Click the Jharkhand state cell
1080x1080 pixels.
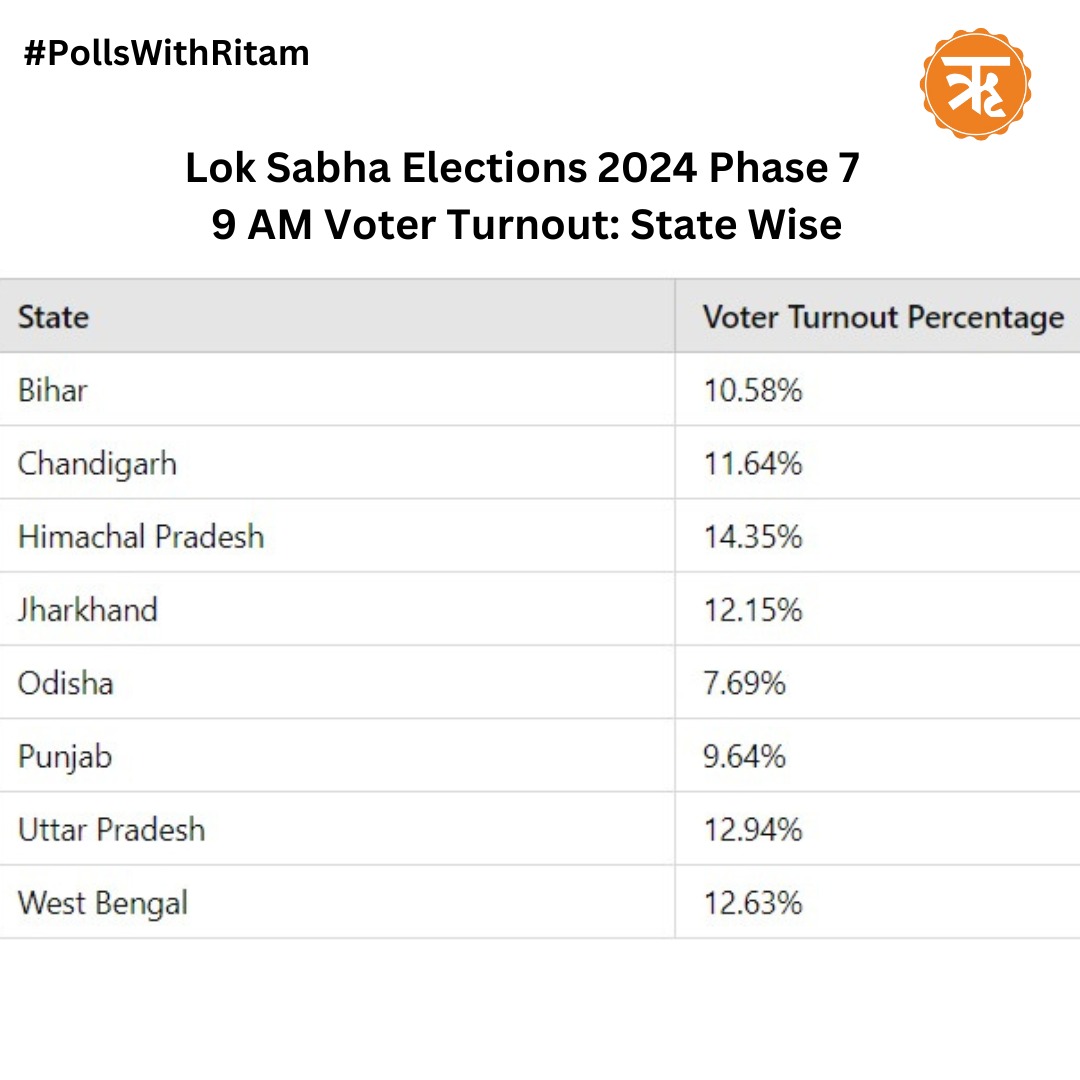click(87, 610)
